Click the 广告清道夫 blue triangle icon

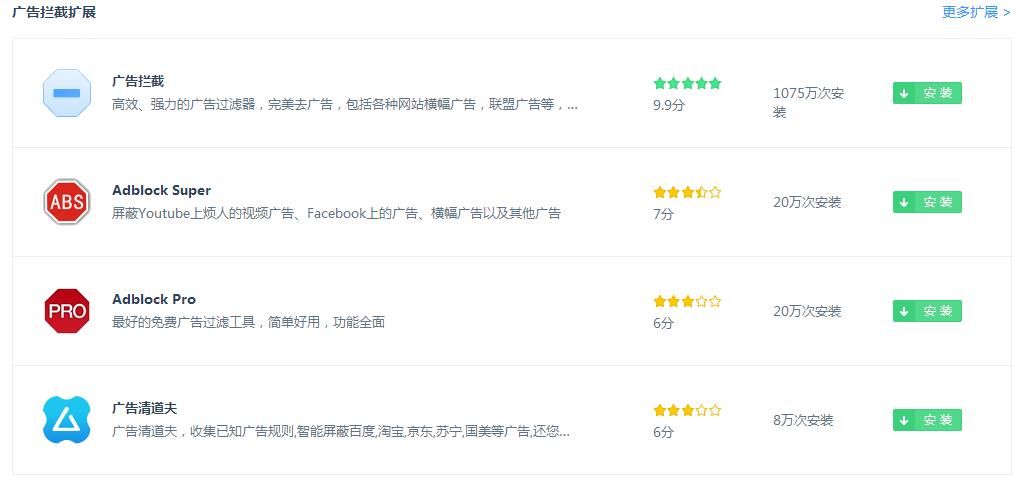[67, 420]
